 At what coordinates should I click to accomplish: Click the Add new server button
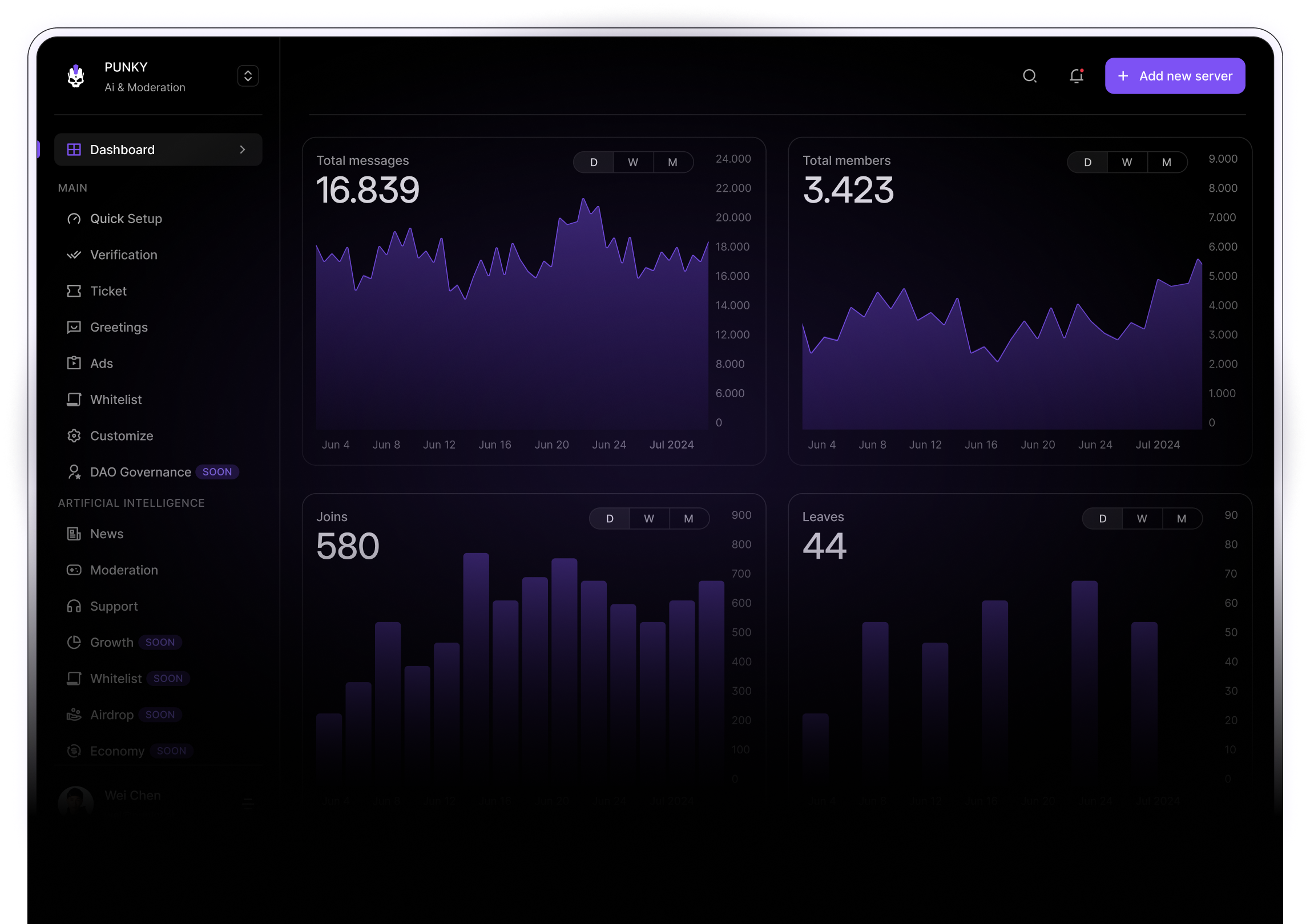tap(1175, 76)
